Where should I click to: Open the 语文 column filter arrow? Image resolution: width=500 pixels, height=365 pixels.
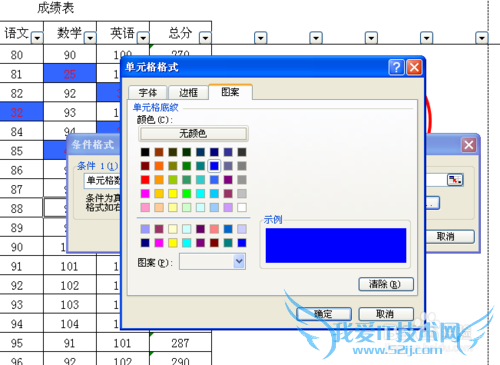(x=37, y=38)
